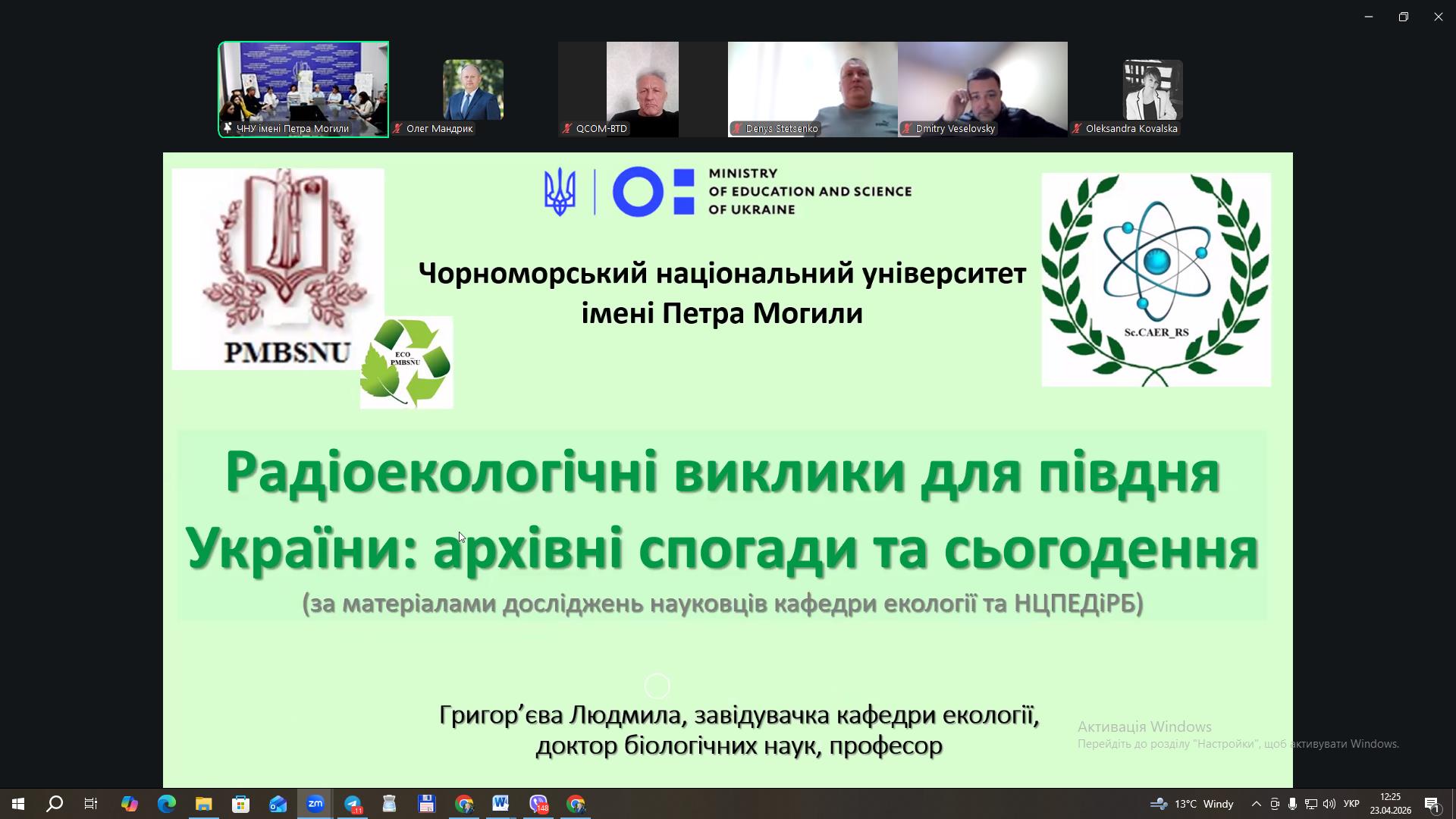Screen dimensions: 1456x819
Task: Select Dmitry Veselovsky's video tile
Action: [982, 89]
